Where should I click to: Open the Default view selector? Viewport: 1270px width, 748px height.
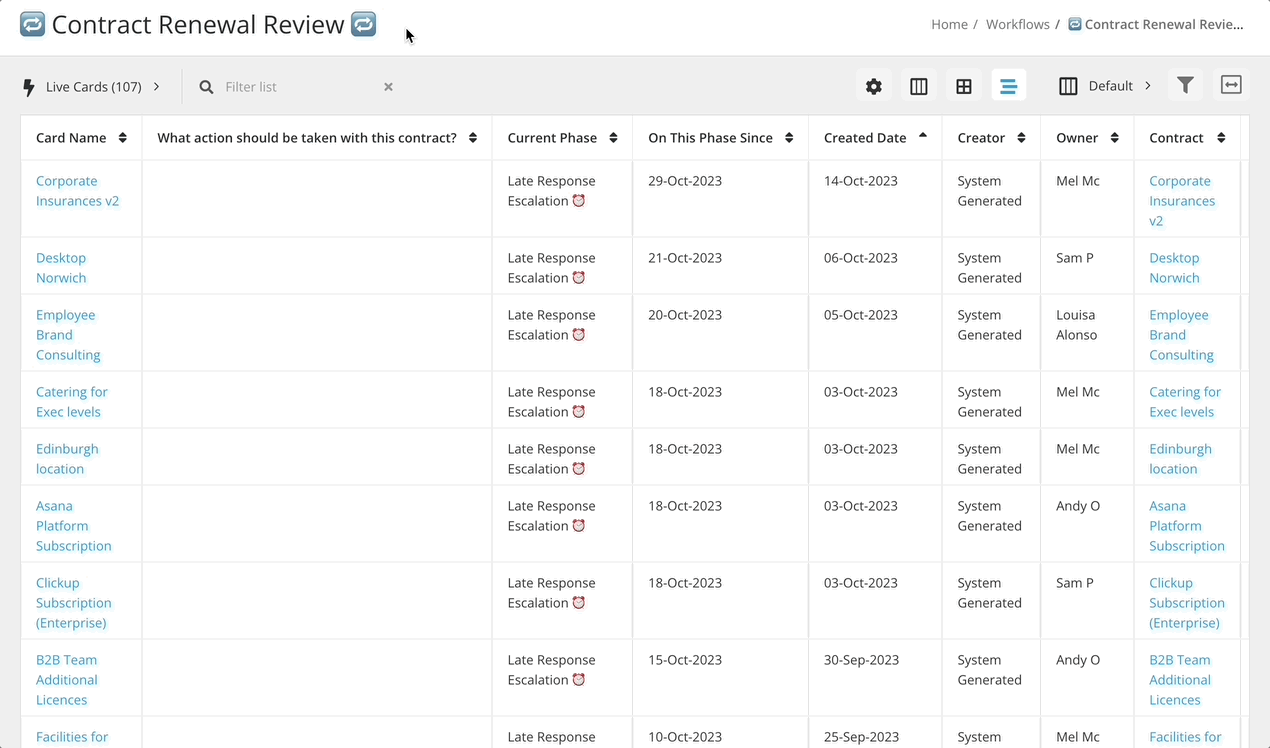coord(1112,85)
